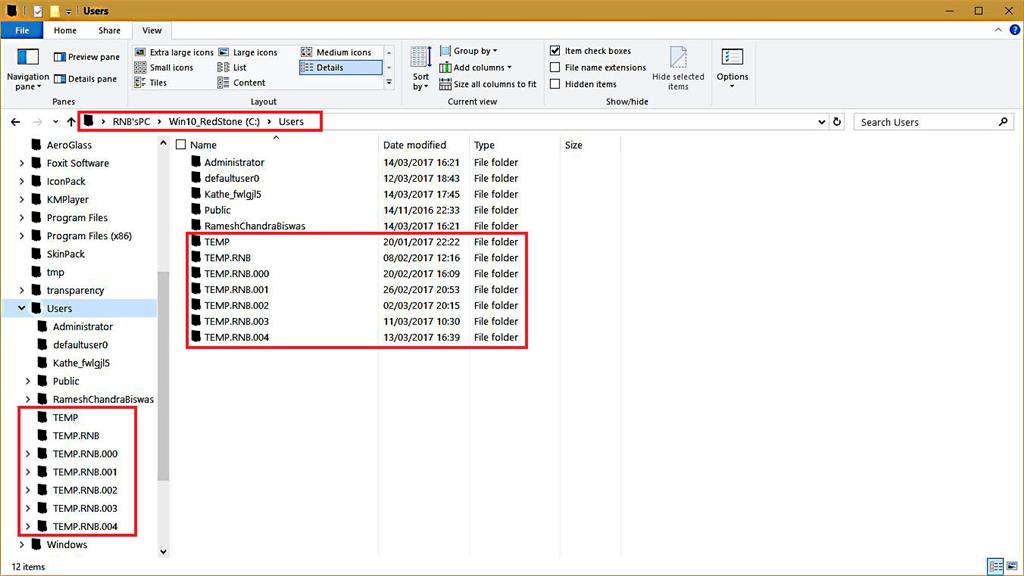Switch layout to Tiles

(151, 83)
